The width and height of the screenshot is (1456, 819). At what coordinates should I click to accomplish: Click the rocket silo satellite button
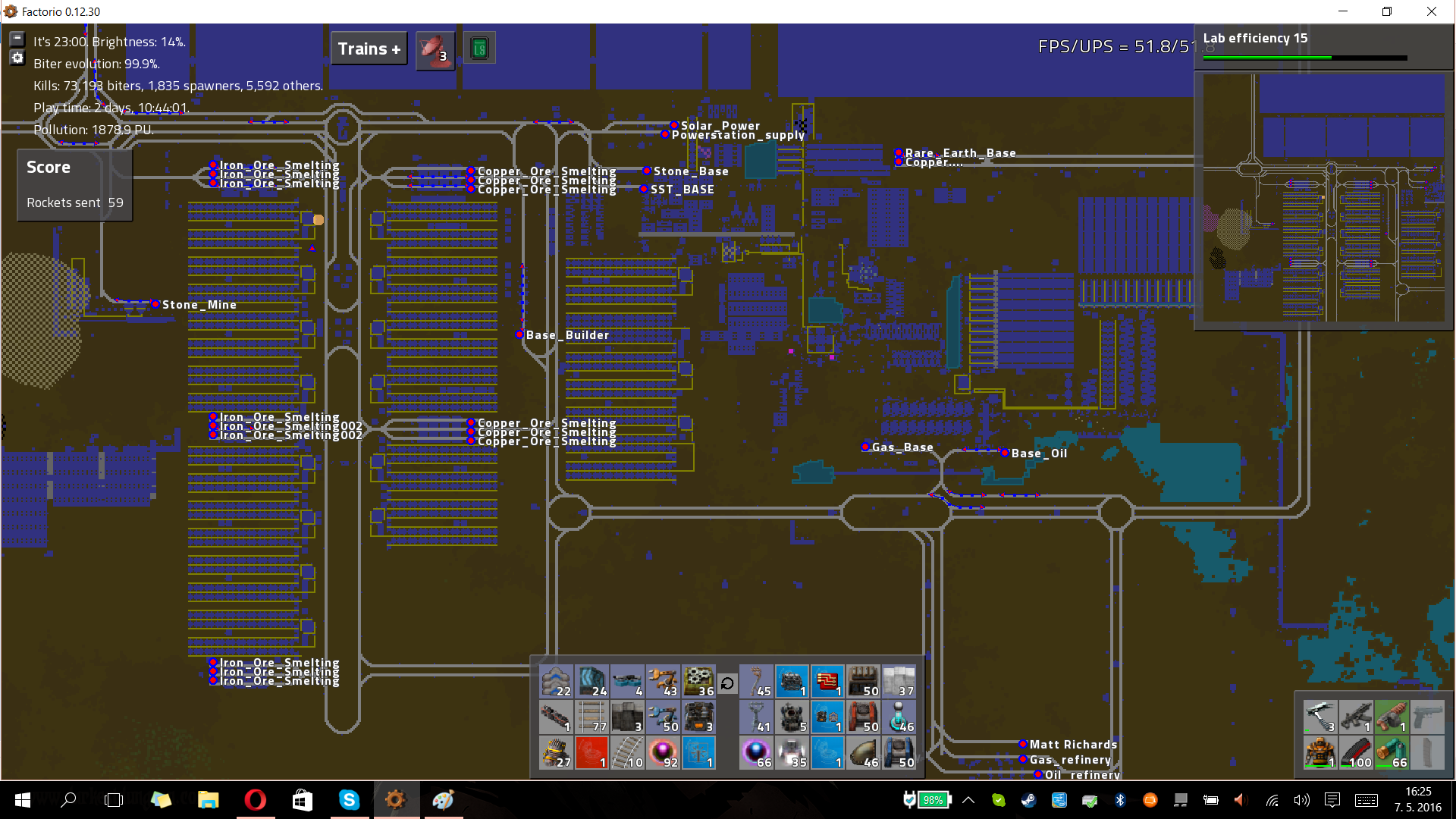point(435,49)
